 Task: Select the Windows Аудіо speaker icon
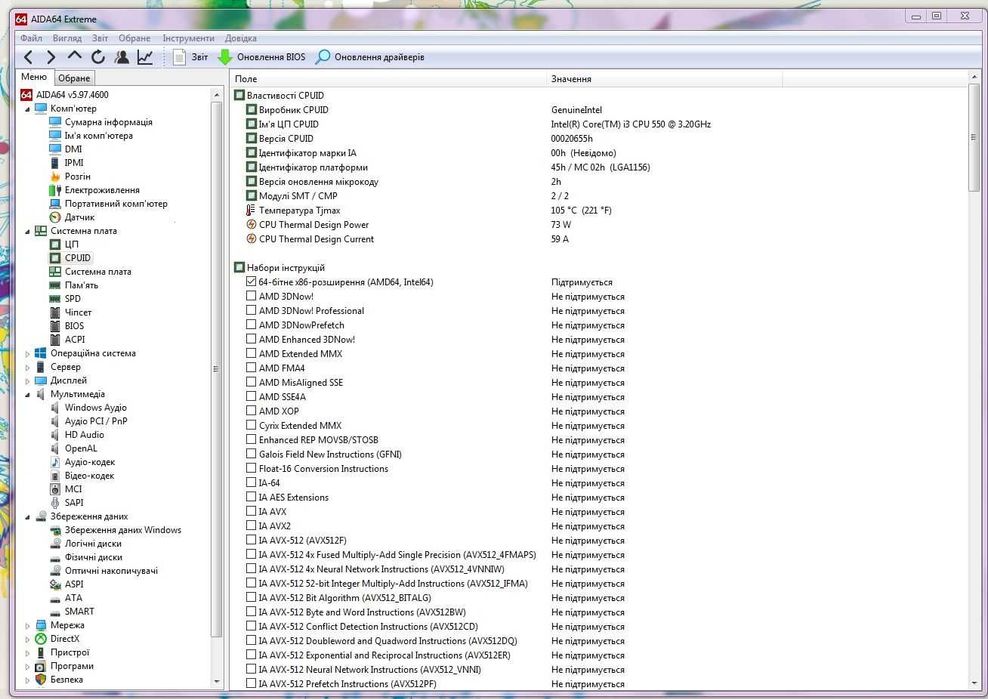click(55, 408)
